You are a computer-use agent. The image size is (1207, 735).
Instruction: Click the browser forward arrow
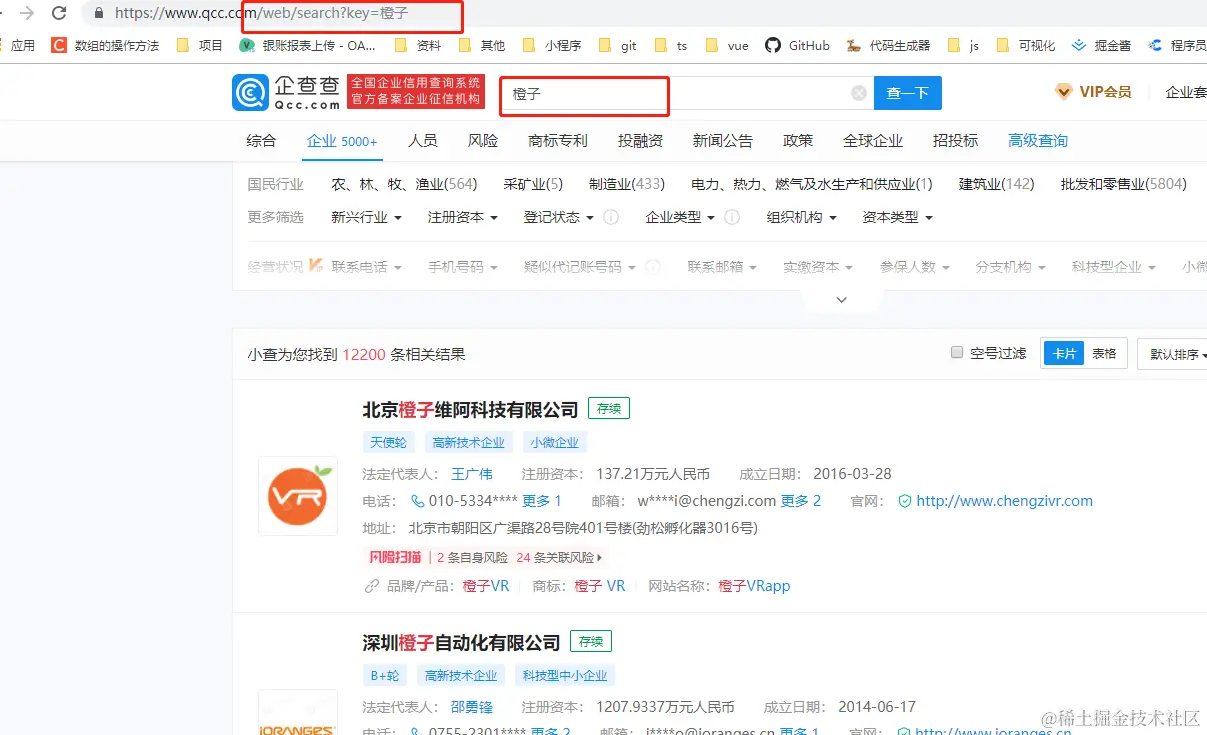(27, 13)
